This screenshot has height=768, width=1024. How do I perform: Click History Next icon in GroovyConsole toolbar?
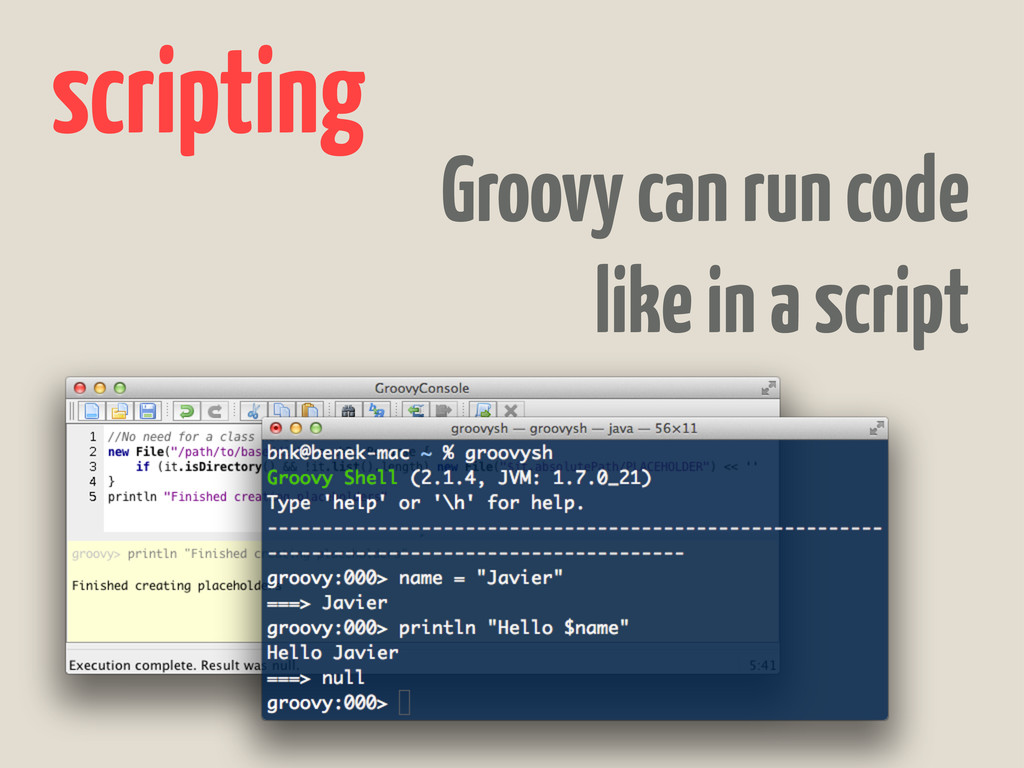[x=443, y=410]
